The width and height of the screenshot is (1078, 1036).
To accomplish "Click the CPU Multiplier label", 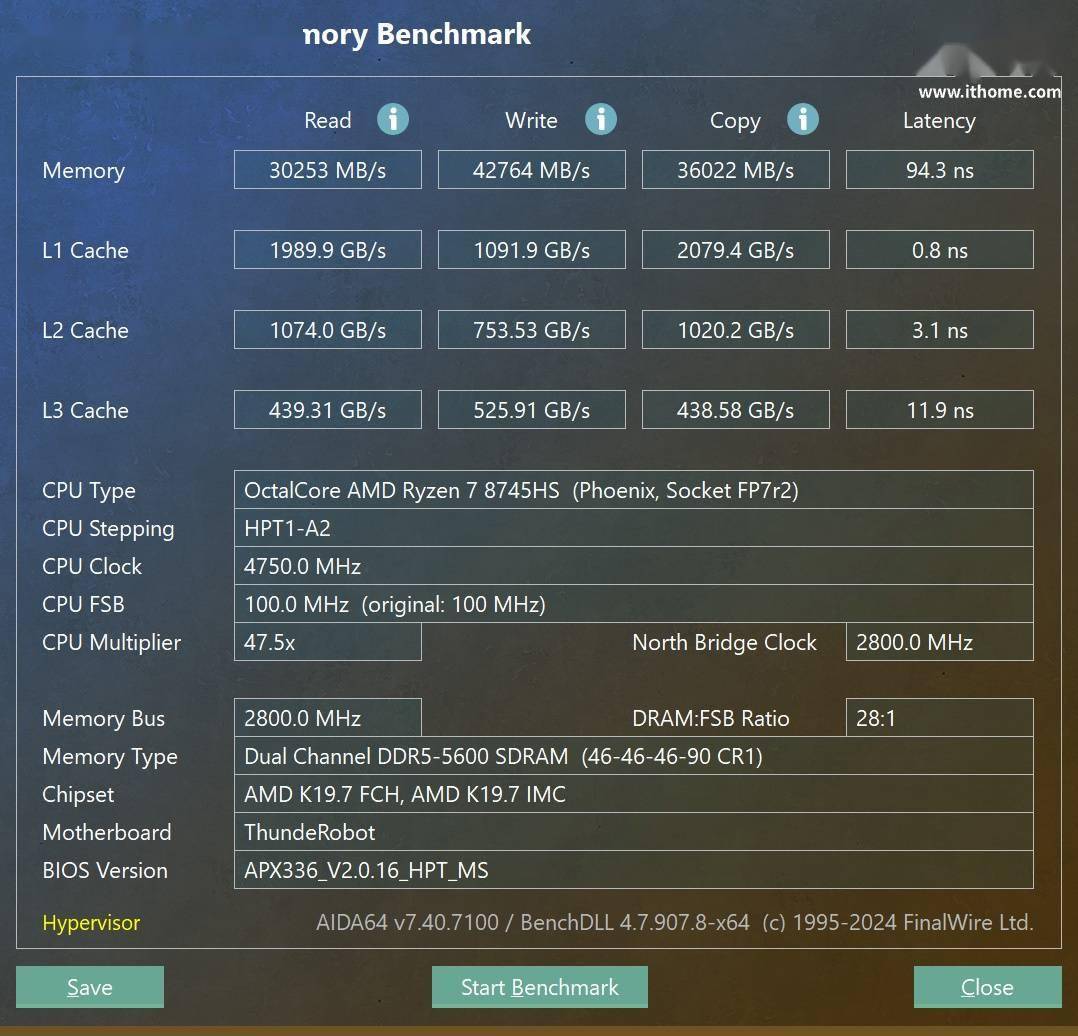I will pyautogui.click(x=111, y=643).
